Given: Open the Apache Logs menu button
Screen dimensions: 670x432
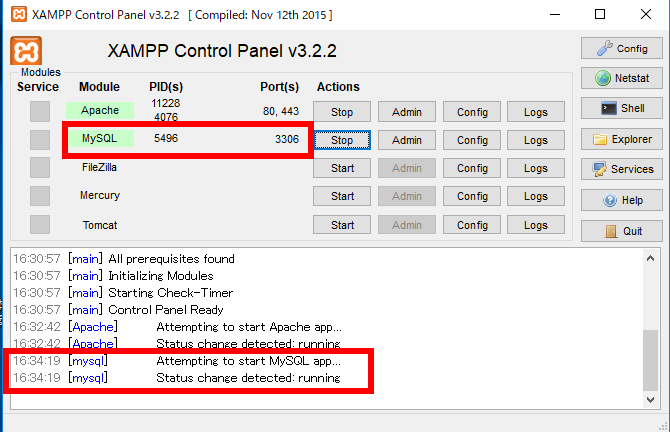Looking at the screenshot, I should [x=536, y=112].
